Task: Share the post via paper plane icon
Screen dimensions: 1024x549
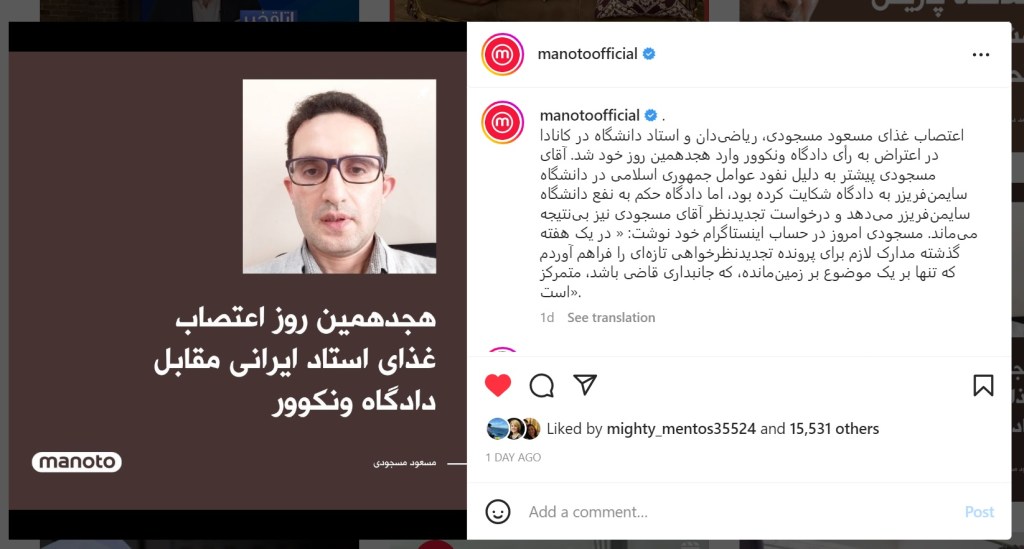Action: click(584, 385)
